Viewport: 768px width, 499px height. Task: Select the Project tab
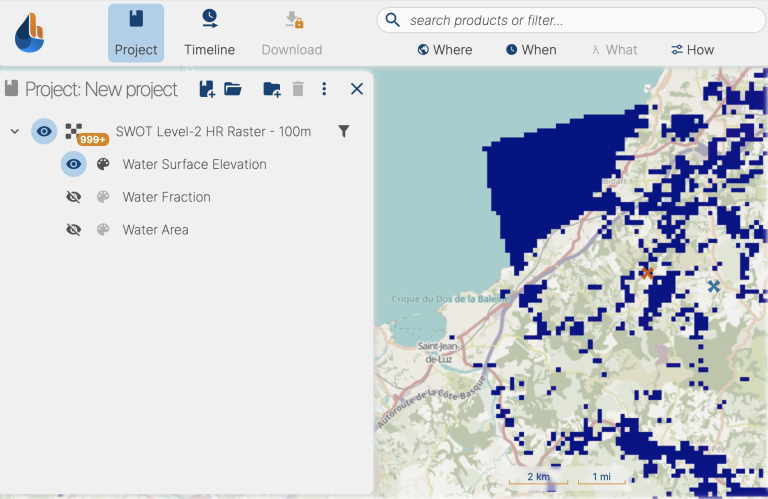point(136,33)
